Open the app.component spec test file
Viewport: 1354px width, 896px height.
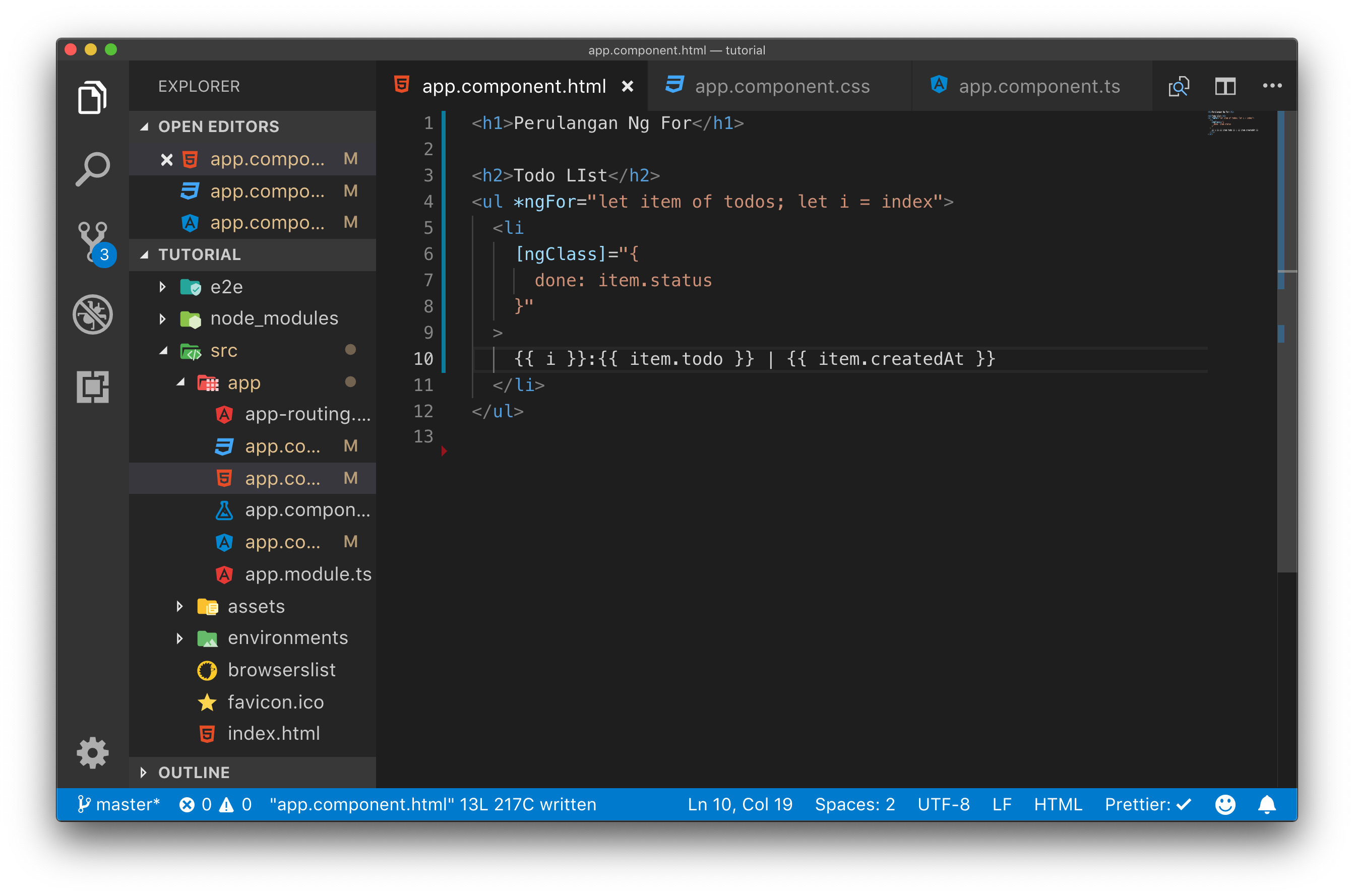point(253,509)
